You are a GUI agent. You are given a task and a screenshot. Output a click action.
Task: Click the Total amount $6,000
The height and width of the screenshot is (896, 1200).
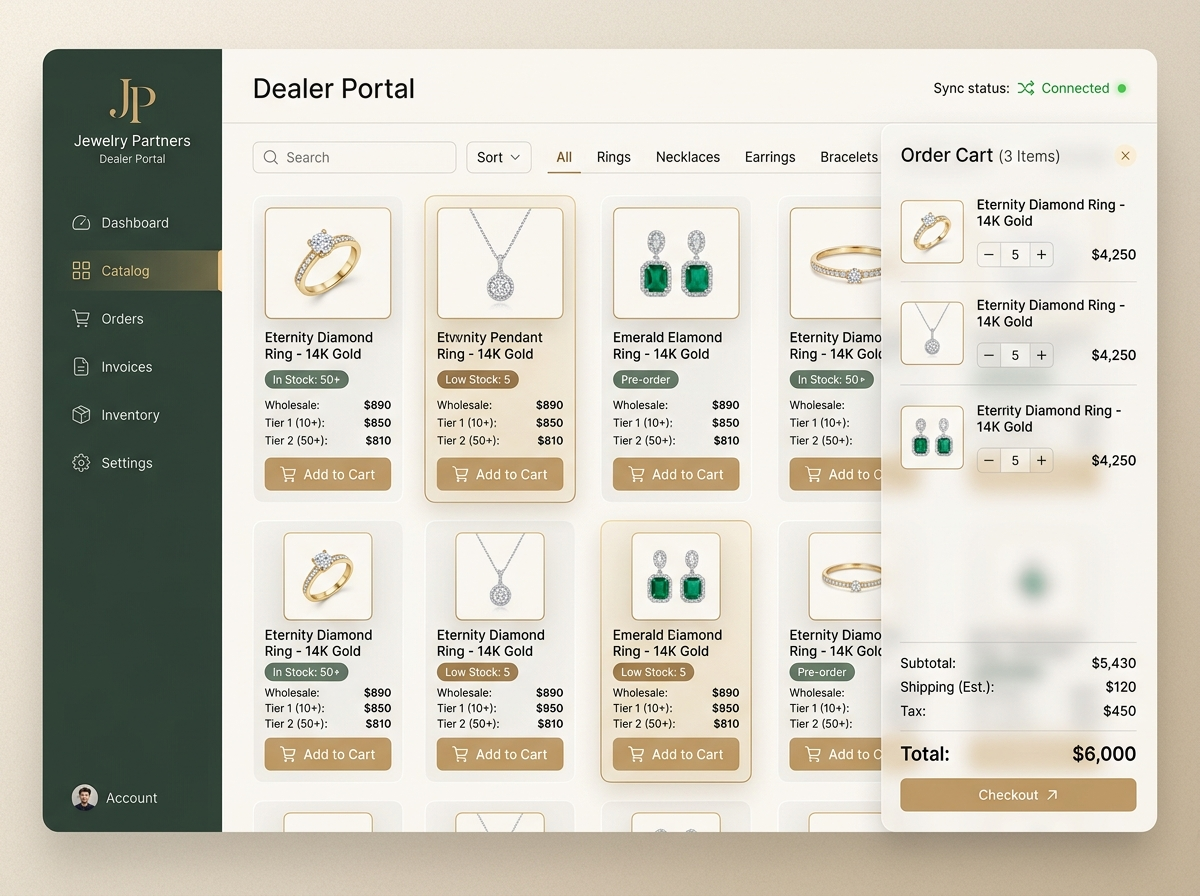pyautogui.click(x=1104, y=754)
